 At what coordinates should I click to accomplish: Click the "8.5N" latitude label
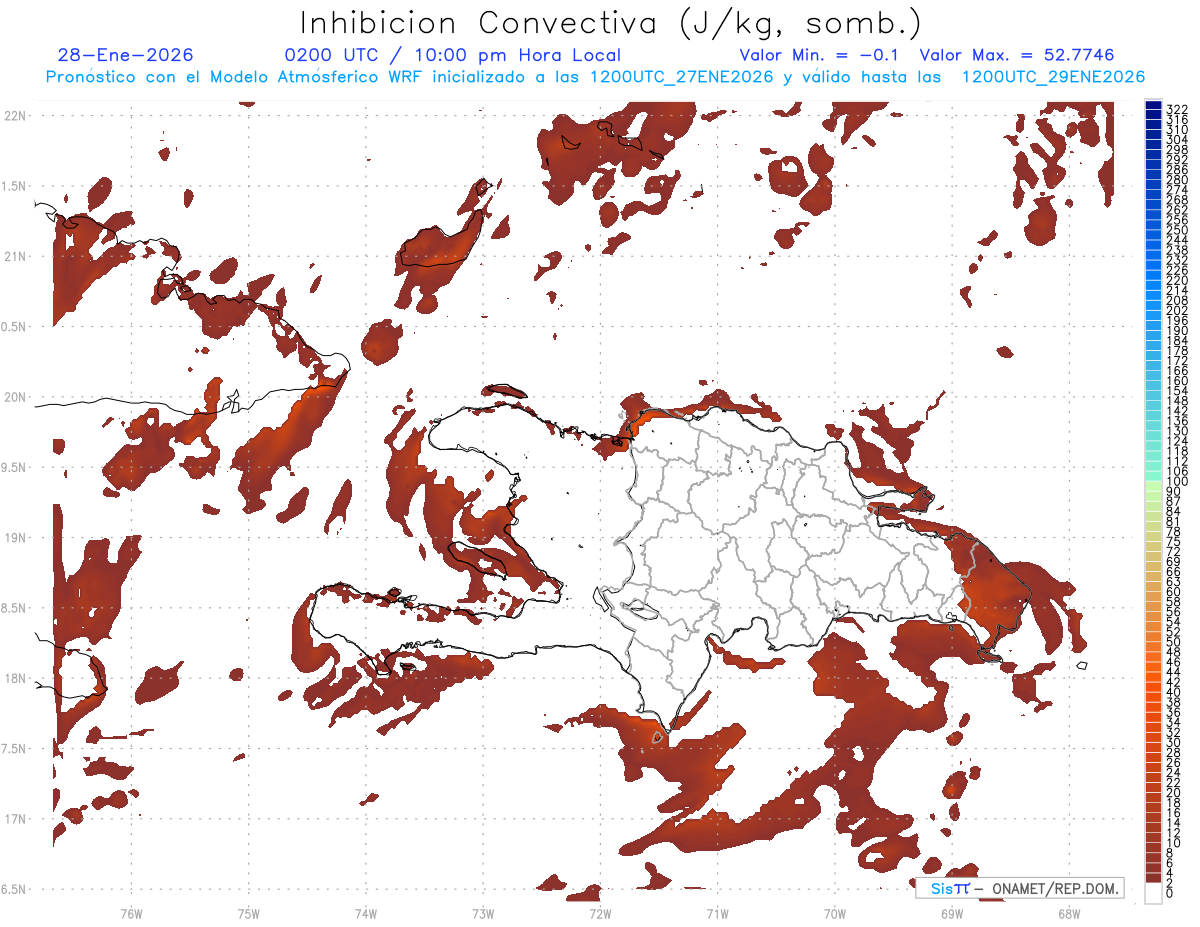(x=14, y=608)
